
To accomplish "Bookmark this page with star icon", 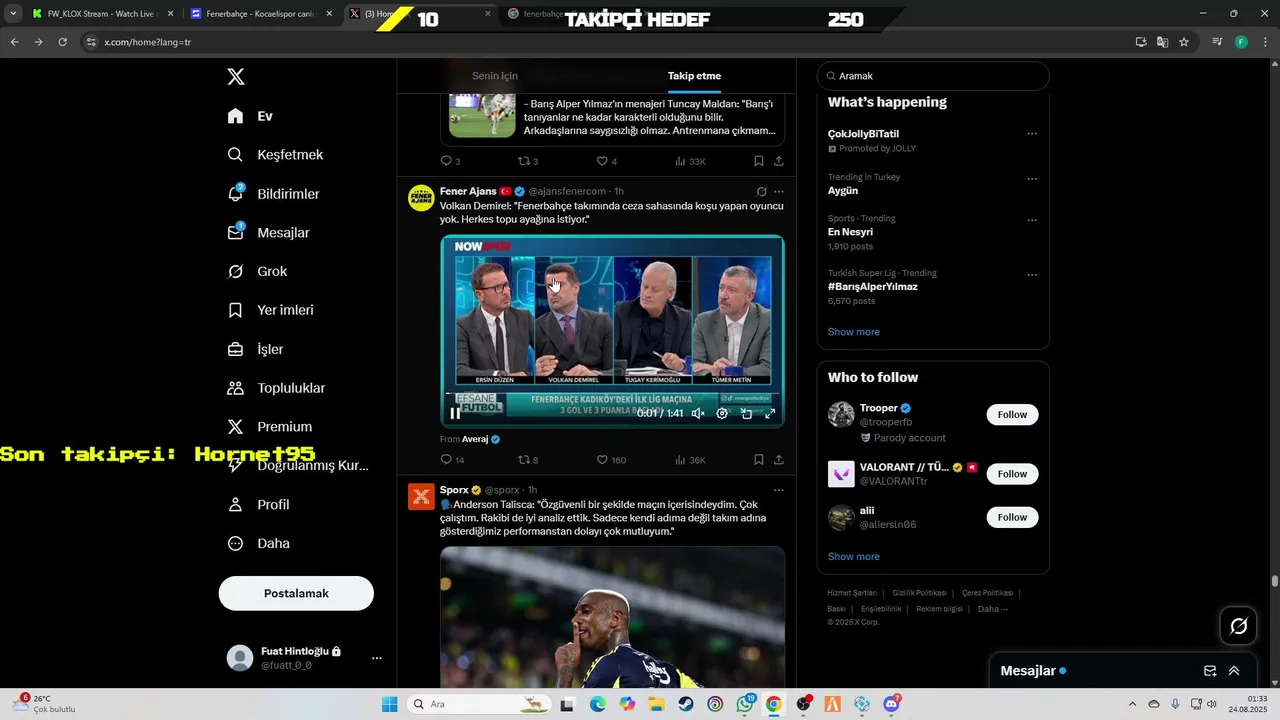I will 1184,42.
